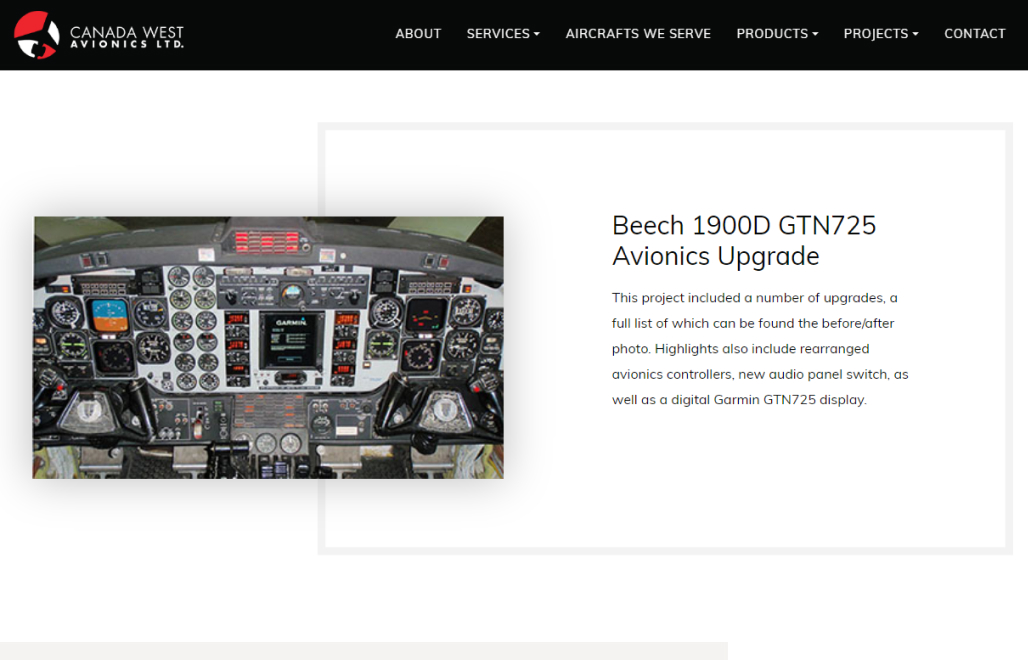Expand the Projects dropdown menu
Image resolution: width=1028 pixels, height=660 pixels.
click(x=880, y=34)
